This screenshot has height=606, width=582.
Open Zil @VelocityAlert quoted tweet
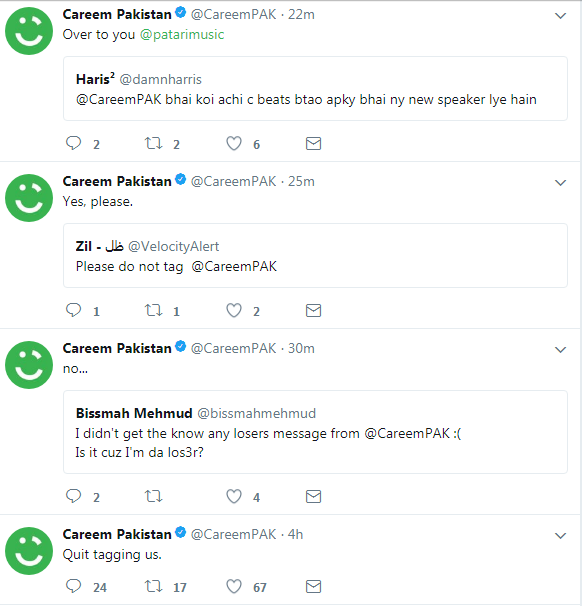pos(315,255)
